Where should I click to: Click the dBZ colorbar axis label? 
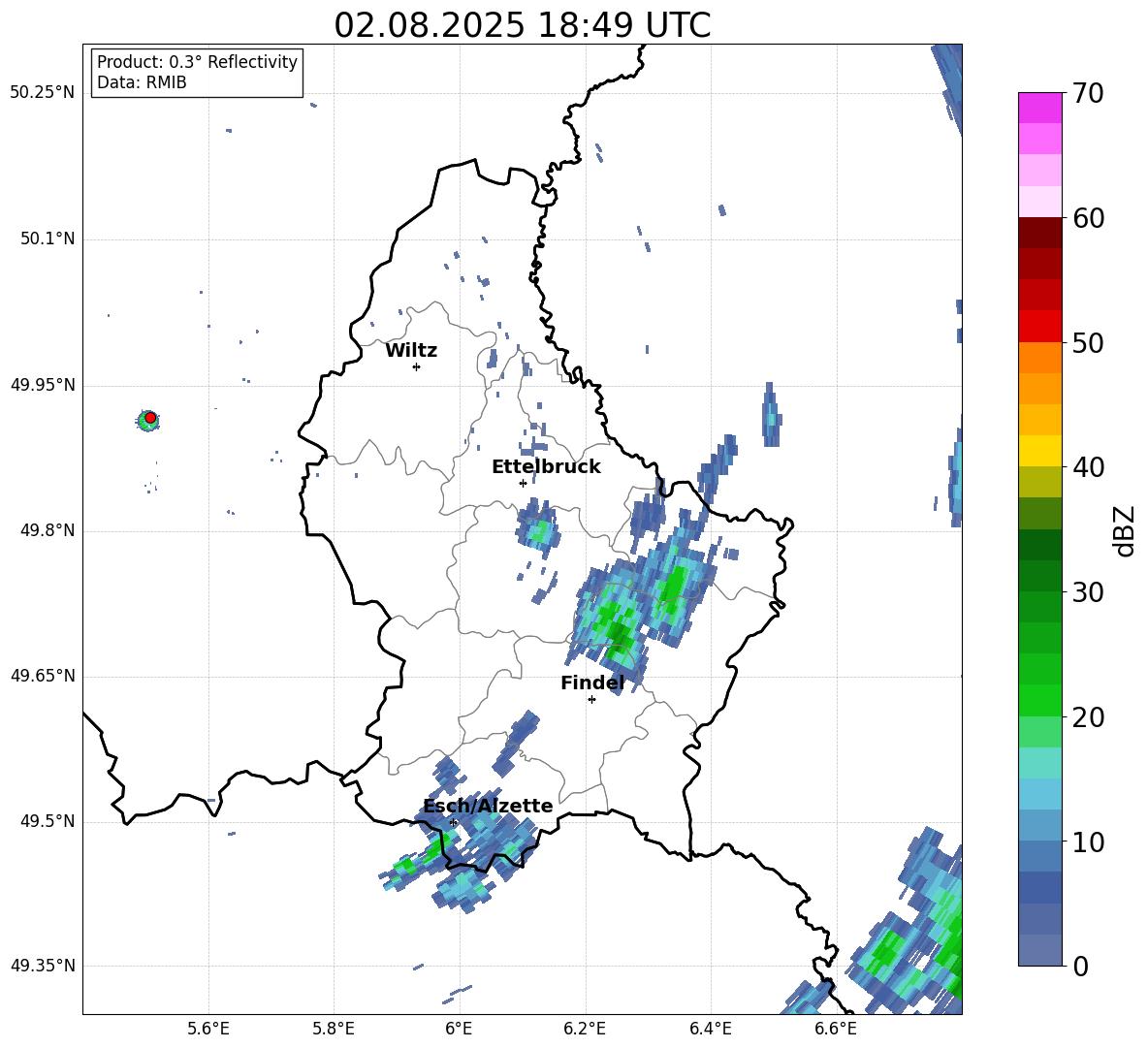pos(1123,531)
